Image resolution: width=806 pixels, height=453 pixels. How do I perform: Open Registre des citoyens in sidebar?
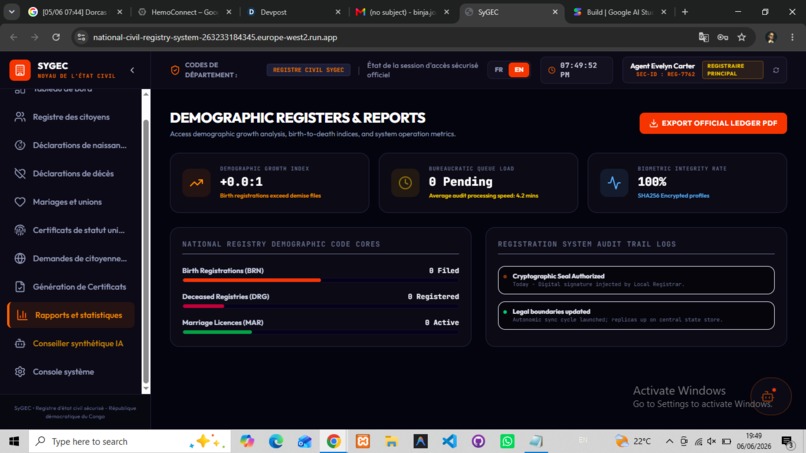71,117
